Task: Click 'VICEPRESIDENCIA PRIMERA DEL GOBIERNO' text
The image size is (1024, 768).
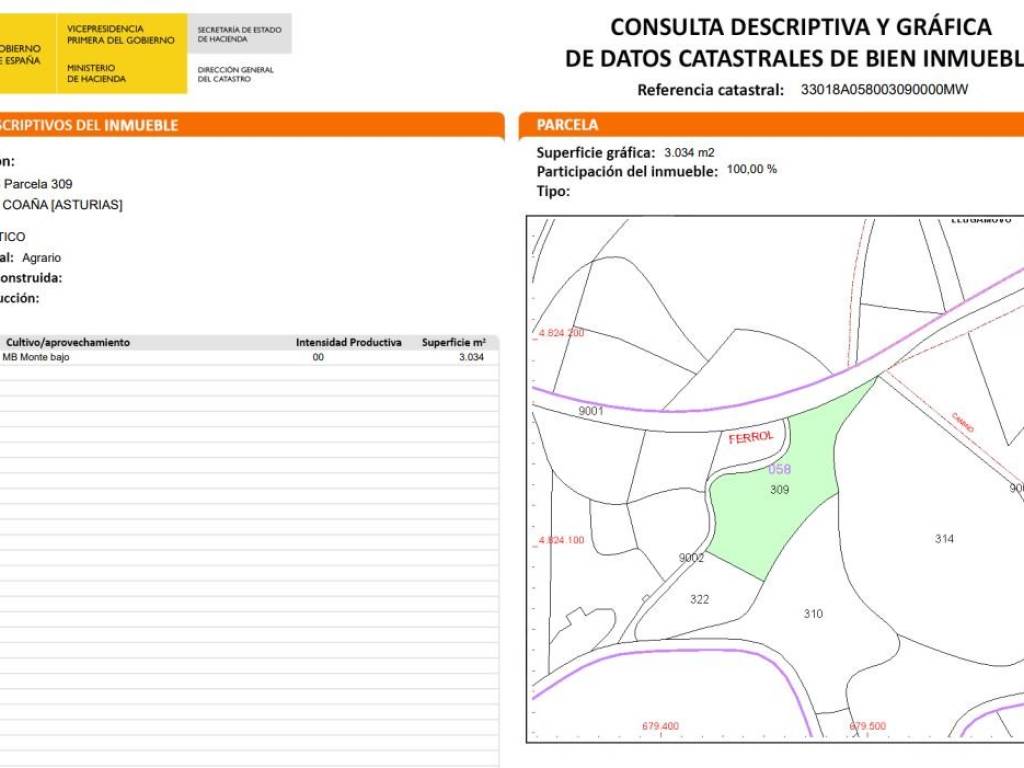Action: point(121,35)
